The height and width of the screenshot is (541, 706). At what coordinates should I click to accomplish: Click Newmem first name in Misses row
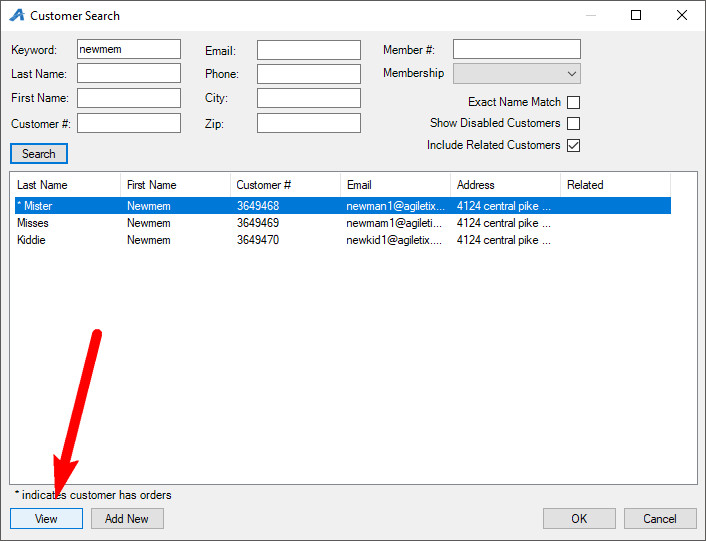149,223
